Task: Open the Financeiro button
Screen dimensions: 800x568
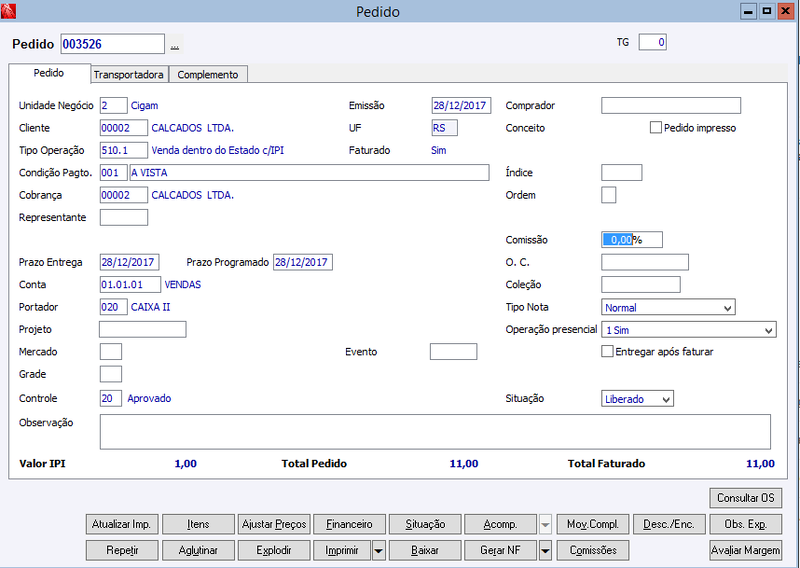Action: 349,524
